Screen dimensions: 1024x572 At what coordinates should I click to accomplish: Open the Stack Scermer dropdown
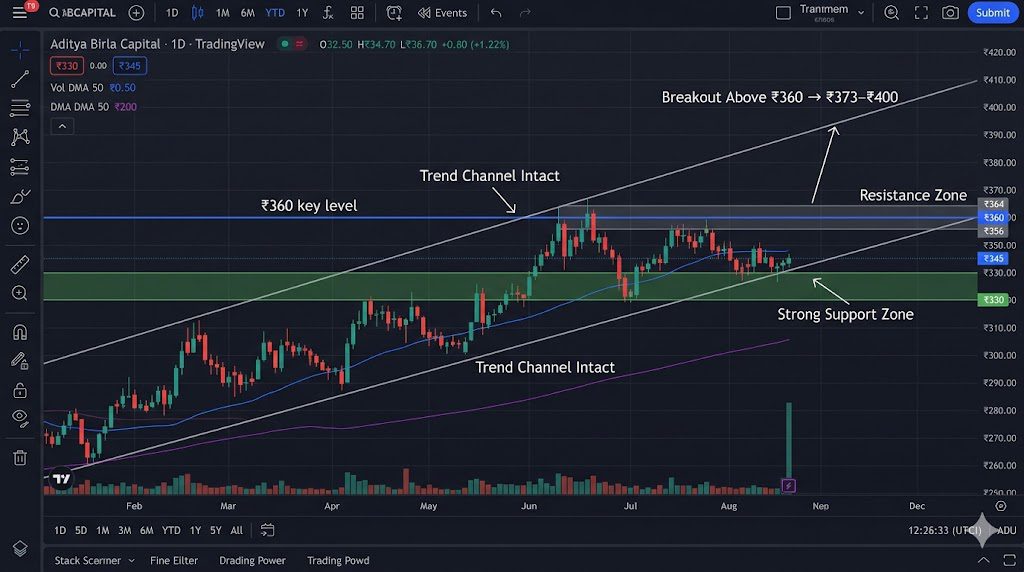coord(94,560)
